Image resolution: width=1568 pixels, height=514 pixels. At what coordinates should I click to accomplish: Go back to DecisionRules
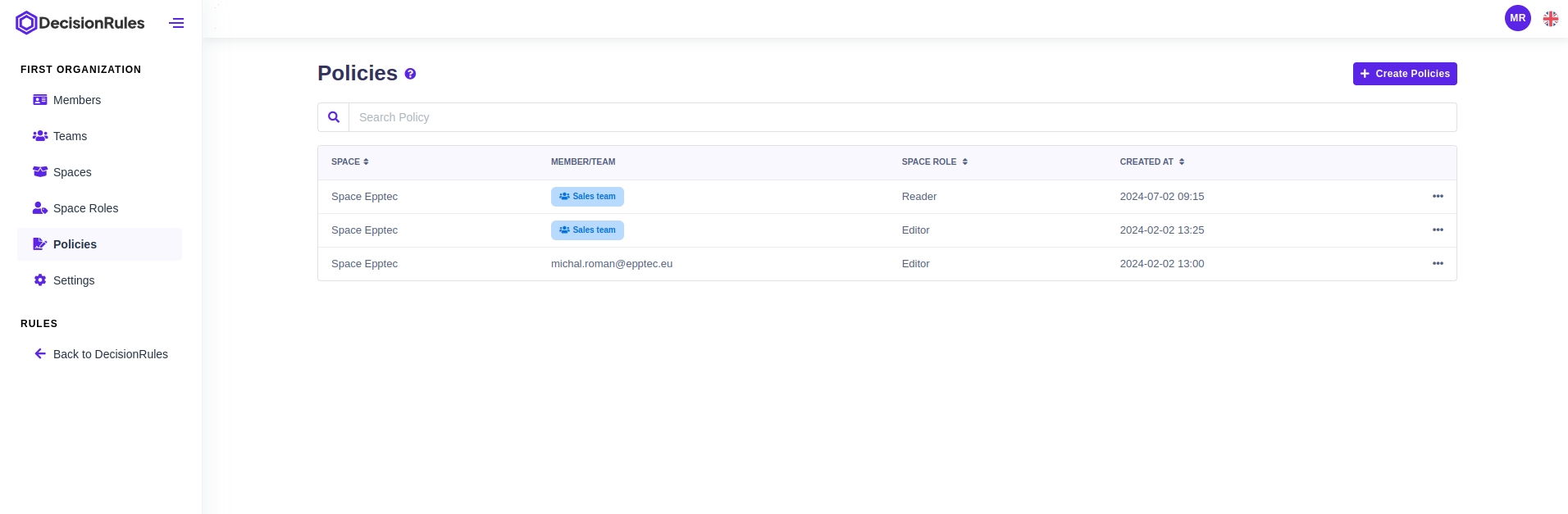(110, 354)
